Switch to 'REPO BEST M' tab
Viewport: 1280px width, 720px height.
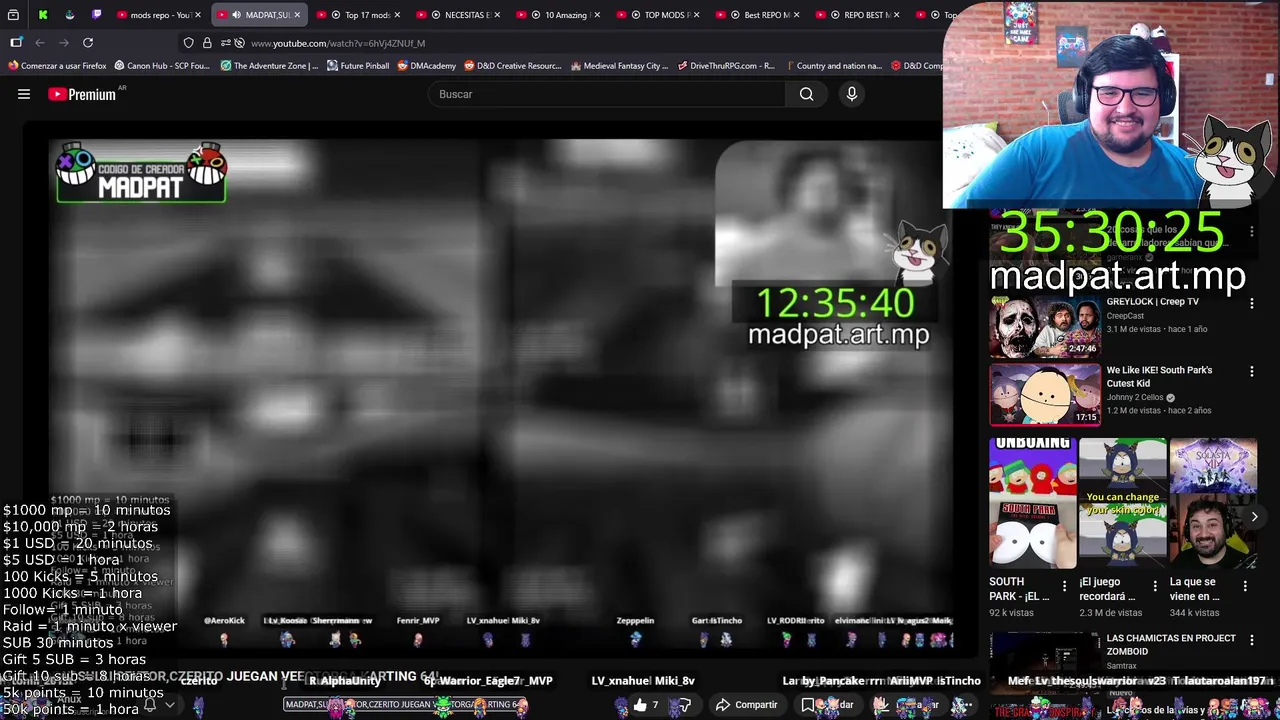point(858,15)
